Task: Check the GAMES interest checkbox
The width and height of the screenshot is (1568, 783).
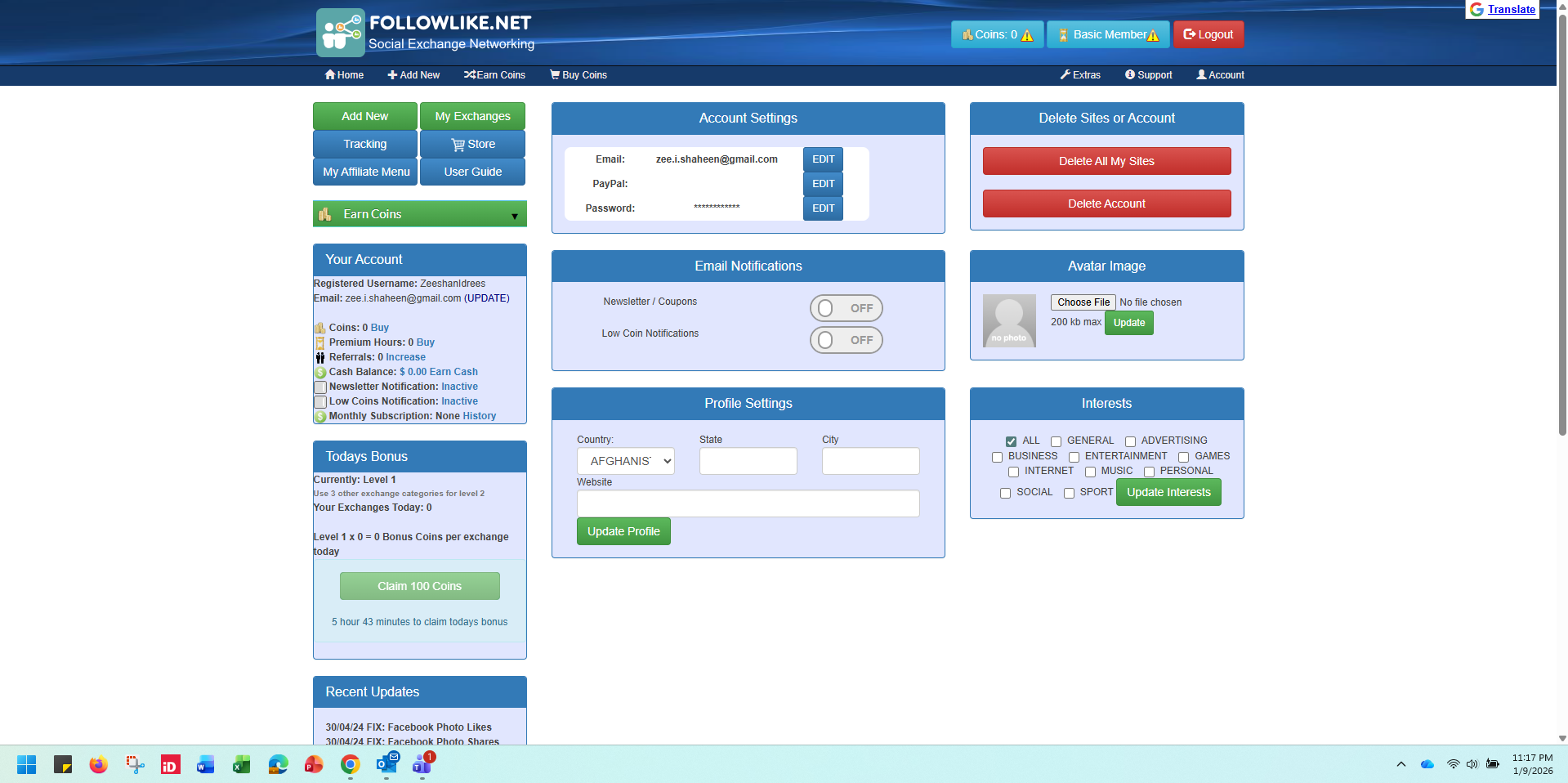Action: click(x=1183, y=457)
